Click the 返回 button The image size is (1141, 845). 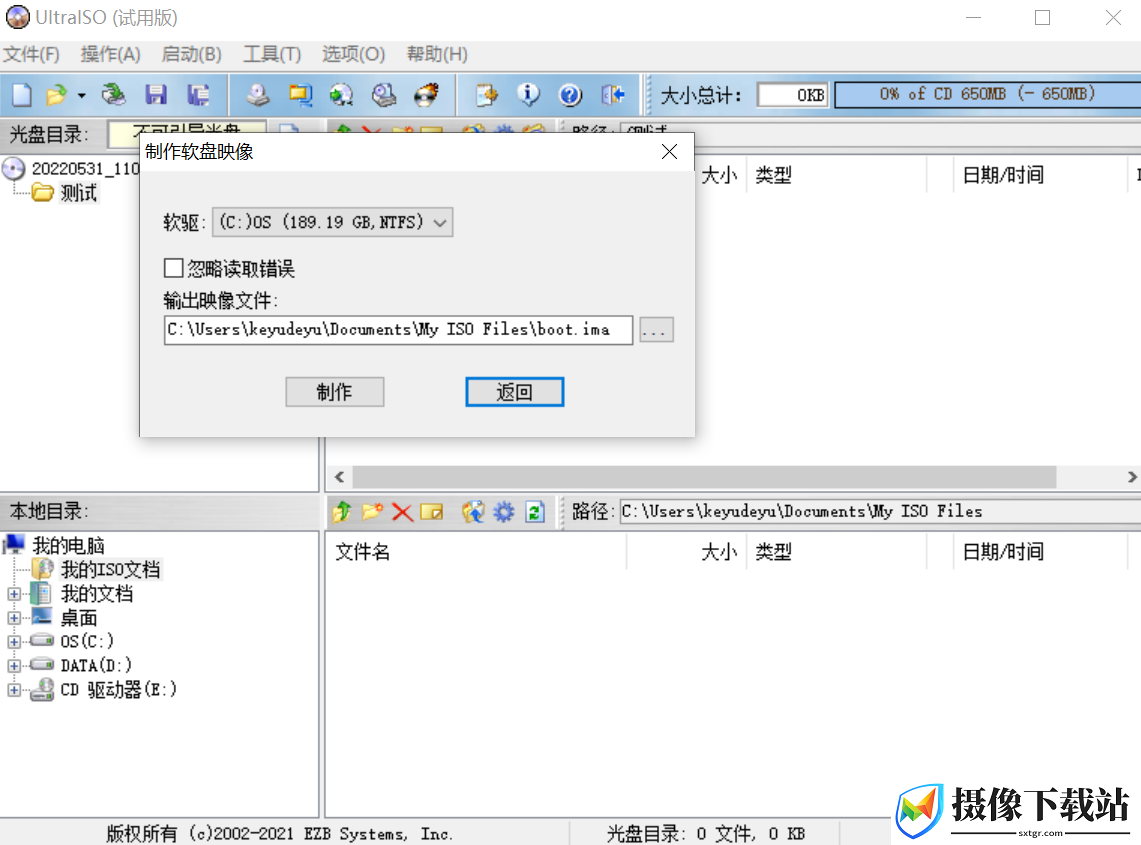tap(514, 392)
